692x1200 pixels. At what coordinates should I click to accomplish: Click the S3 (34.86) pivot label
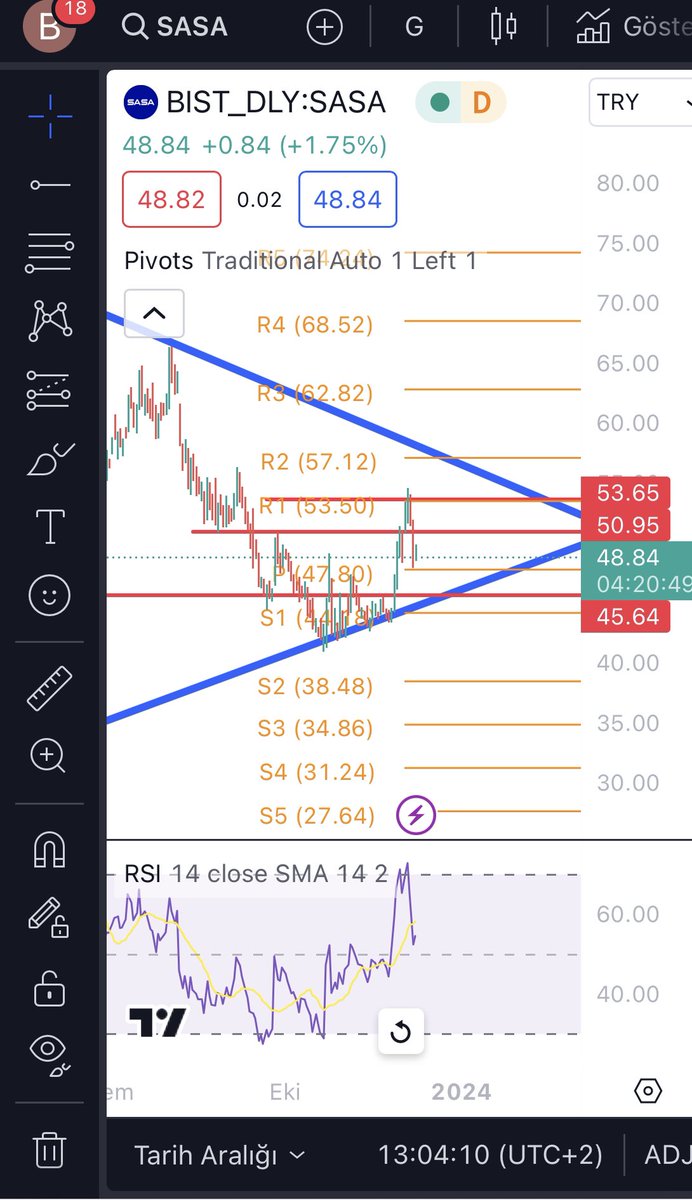pyautogui.click(x=316, y=728)
